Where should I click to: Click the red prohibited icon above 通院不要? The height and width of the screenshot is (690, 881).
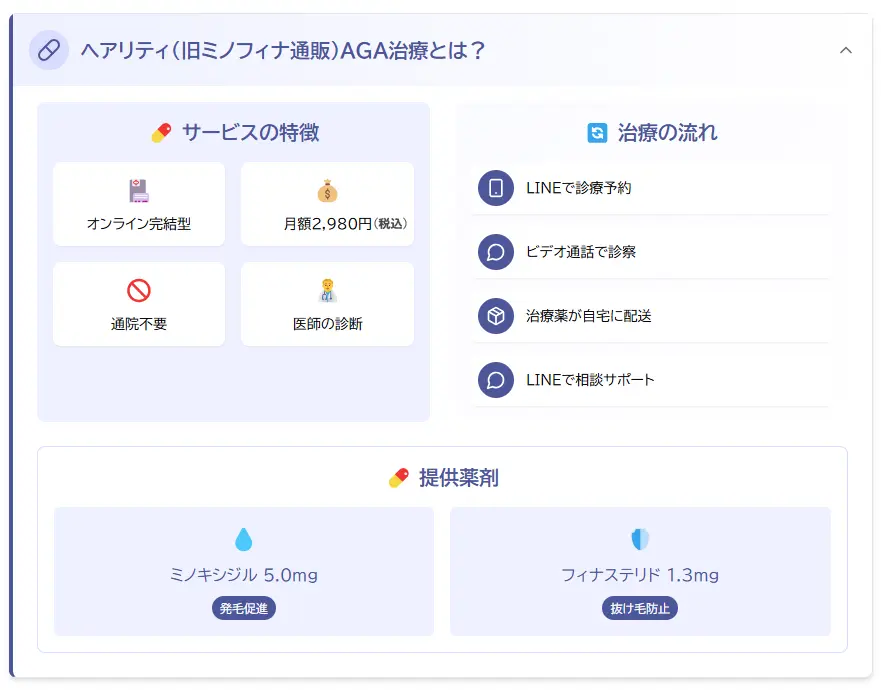tap(139, 290)
